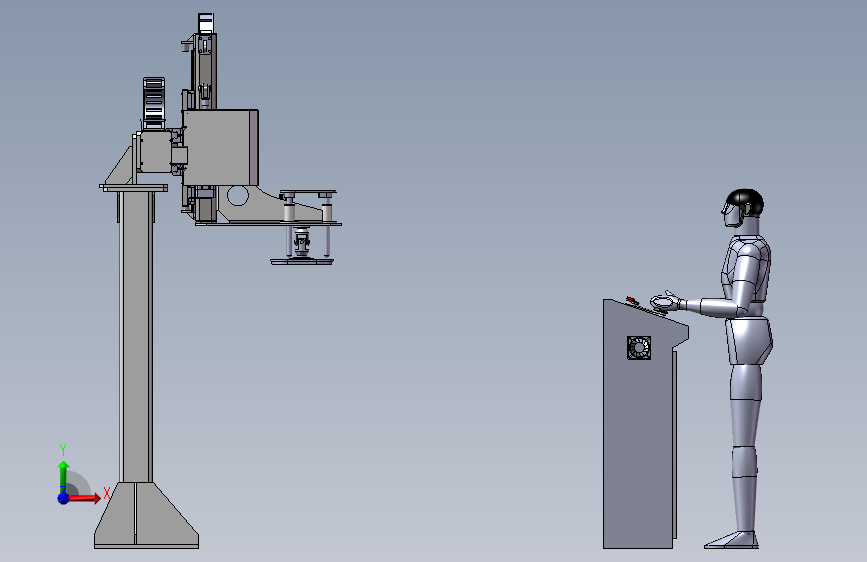The height and width of the screenshot is (562, 867).
Task: Select the large gray housing box on the manipulator
Action: point(220,147)
